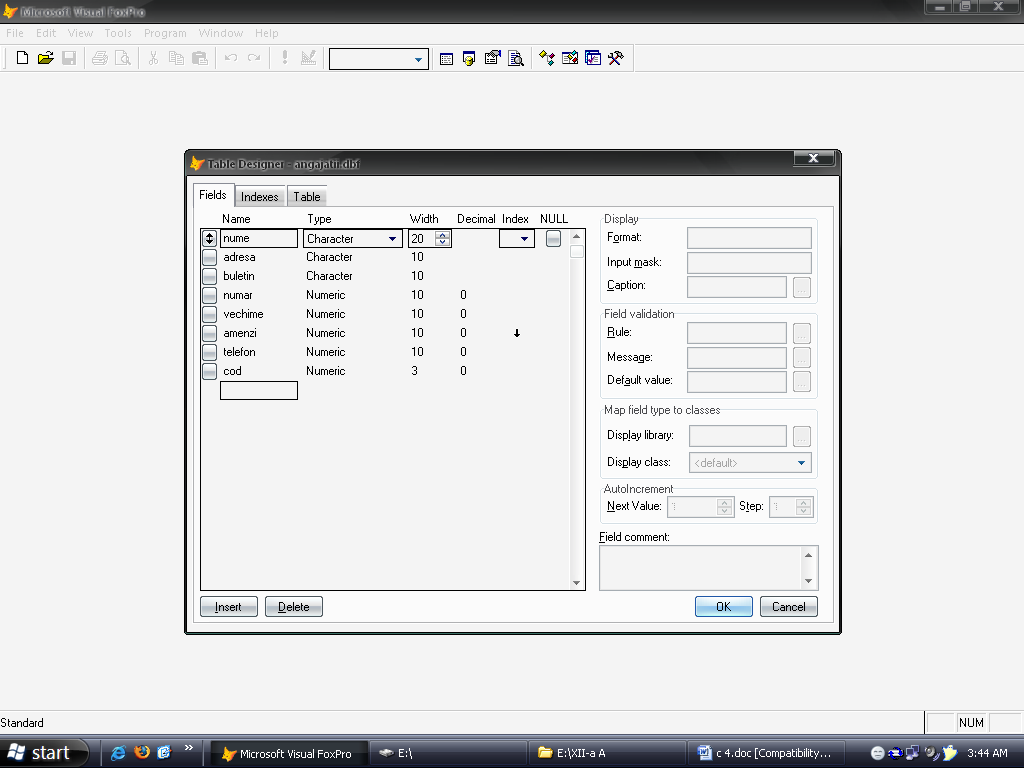Open the Command Window from toolbar
This screenshot has width=1024, height=768.
pos(447,59)
